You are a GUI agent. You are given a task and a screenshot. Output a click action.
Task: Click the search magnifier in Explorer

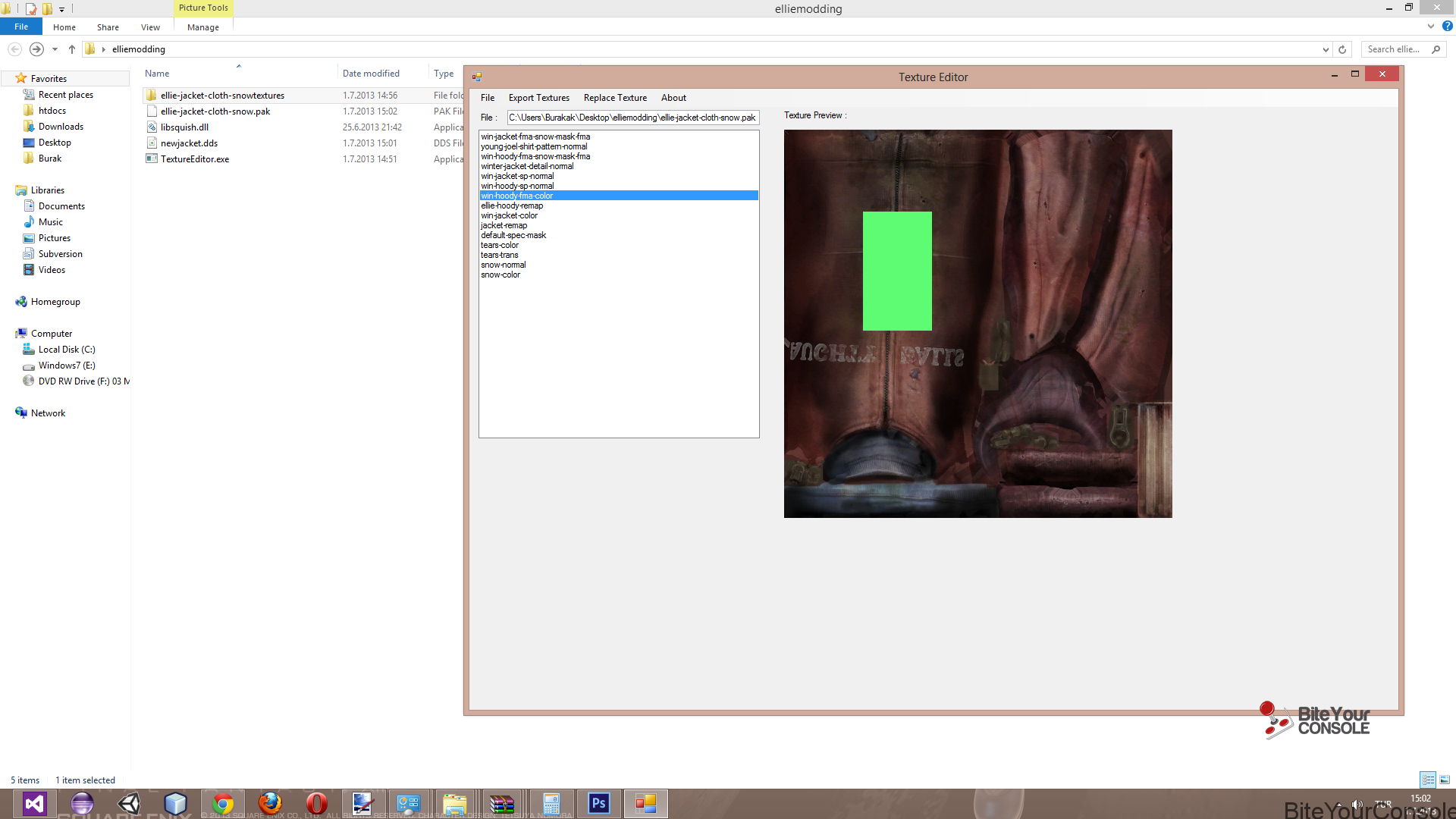click(x=1436, y=49)
